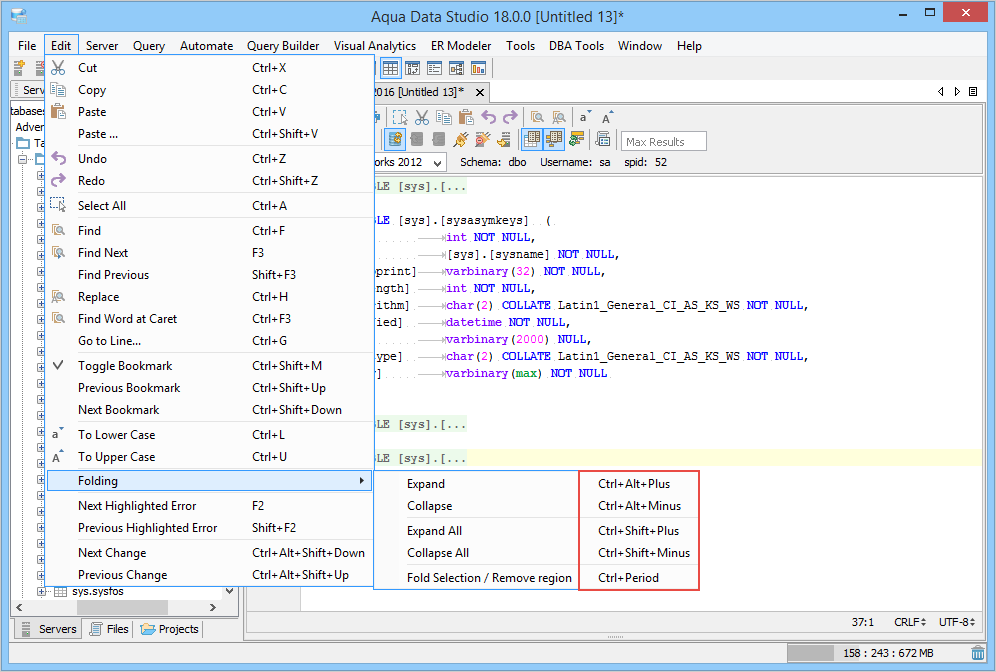Toggle Bookmark from the Edit menu
996x672 pixels.
(125, 366)
